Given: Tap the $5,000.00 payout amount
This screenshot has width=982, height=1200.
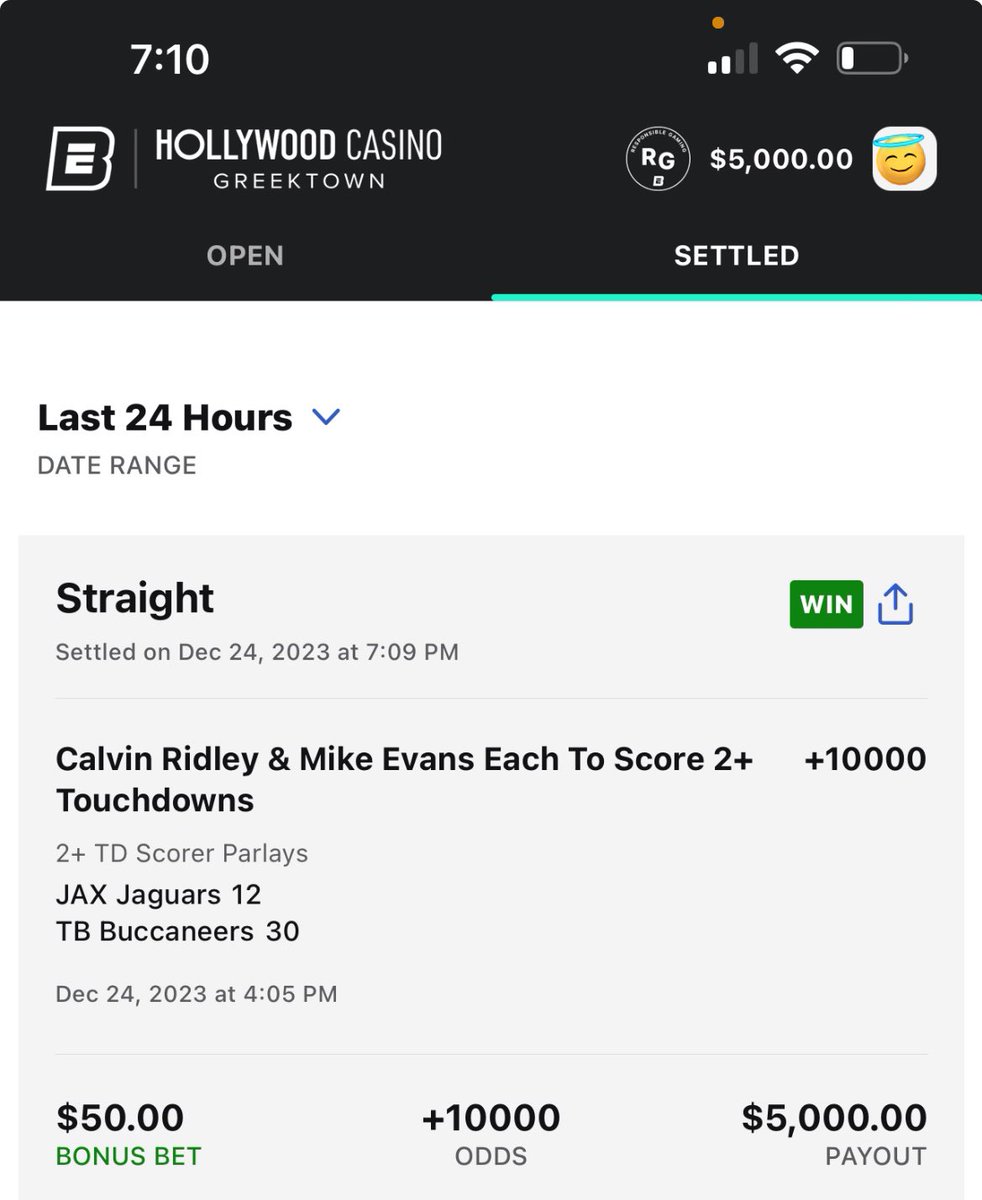Looking at the screenshot, I should pyautogui.click(x=834, y=1118).
